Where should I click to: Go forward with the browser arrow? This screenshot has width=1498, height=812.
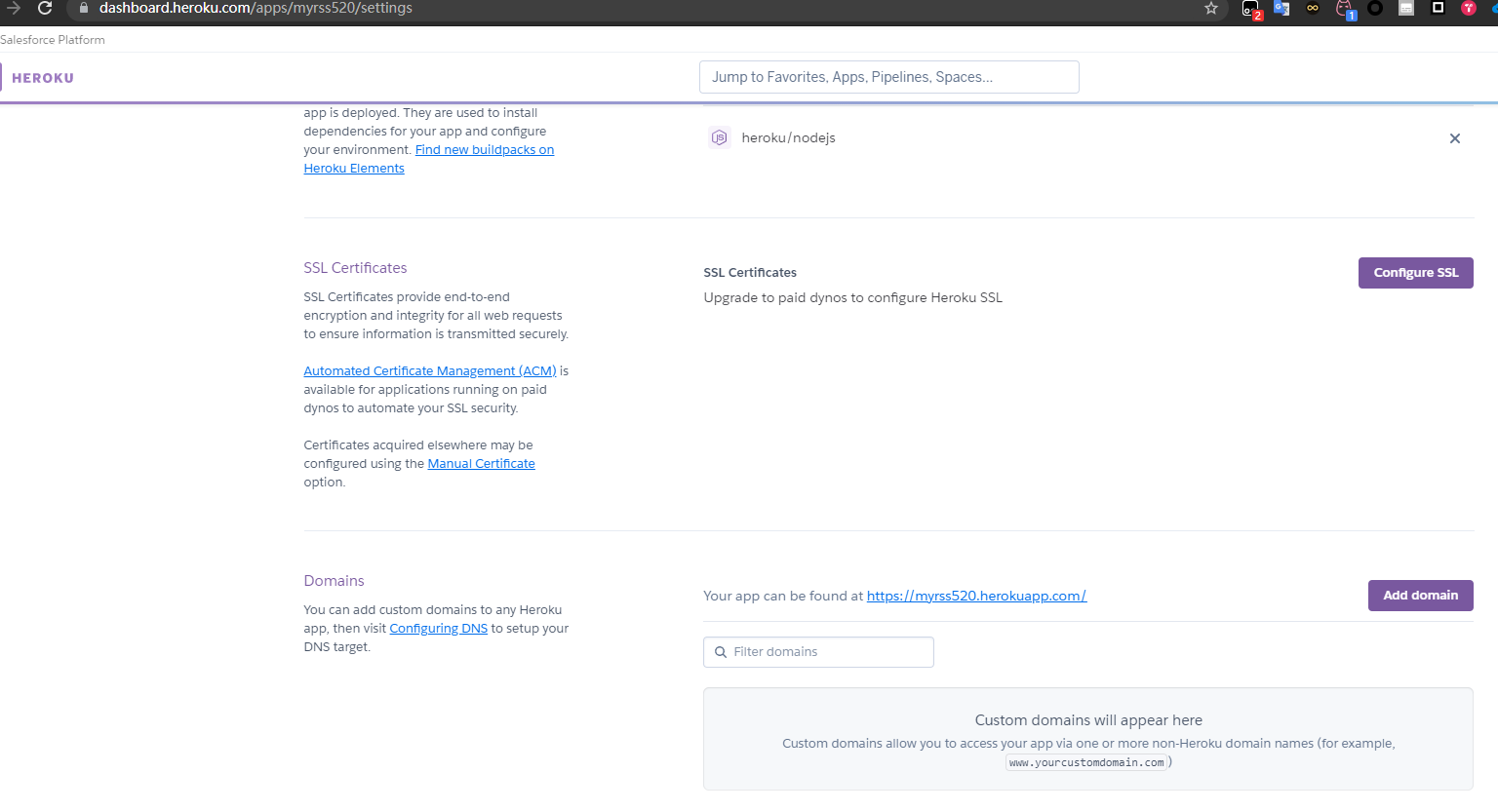(x=14, y=8)
